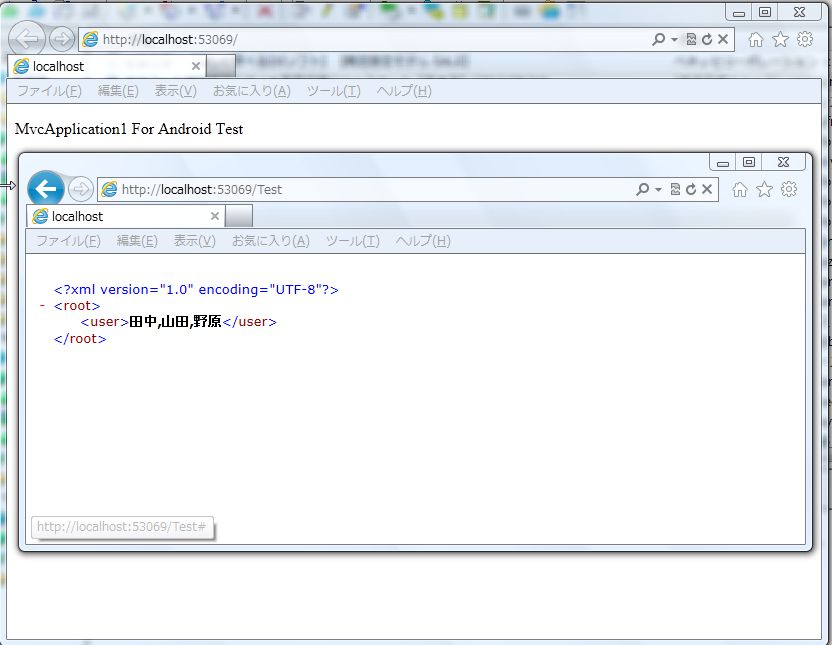
Task: Open the search dropdown arrow in inner address bar
Action: 658,189
